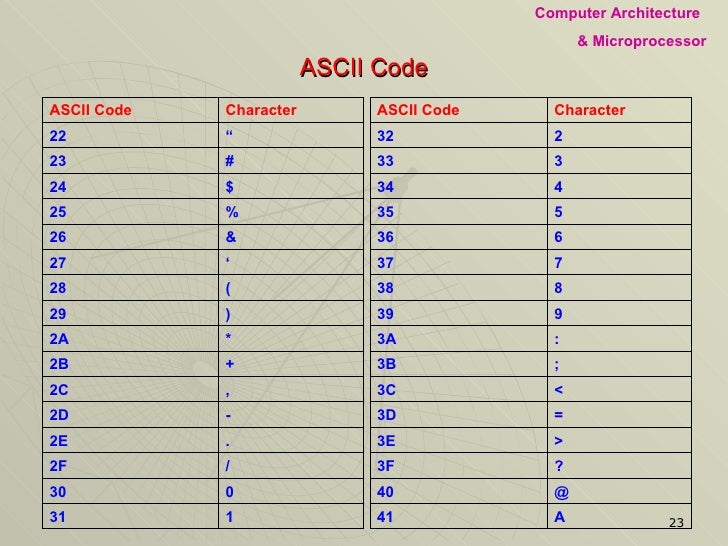Select code cell '2E'
This screenshot has height=546, width=728.
pyautogui.click(x=130, y=440)
